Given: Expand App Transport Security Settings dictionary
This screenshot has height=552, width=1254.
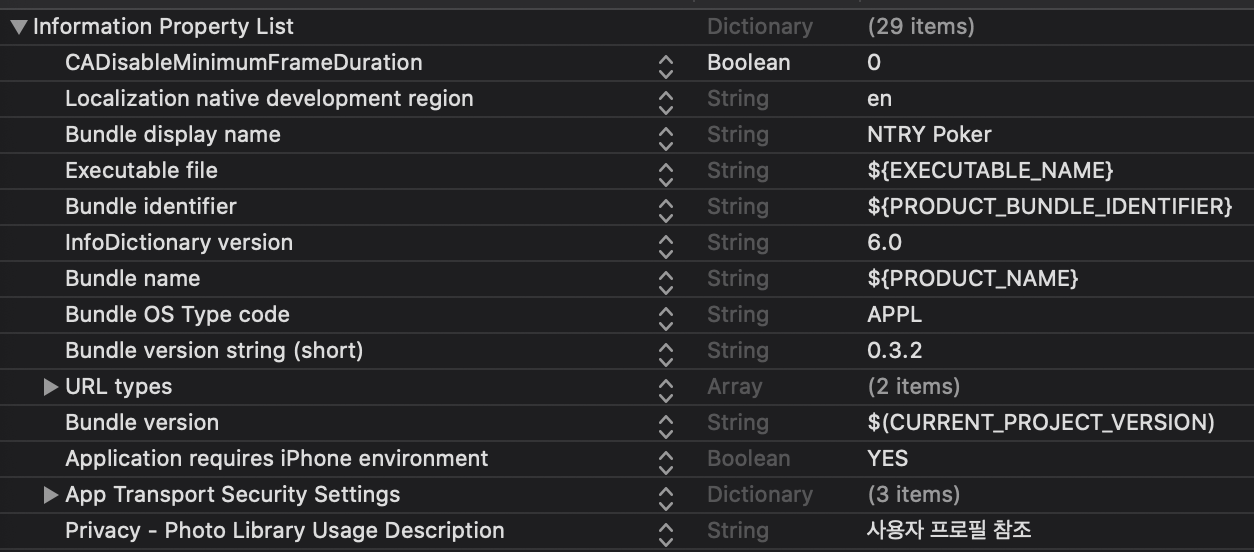Looking at the screenshot, I should pyautogui.click(x=51, y=495).
